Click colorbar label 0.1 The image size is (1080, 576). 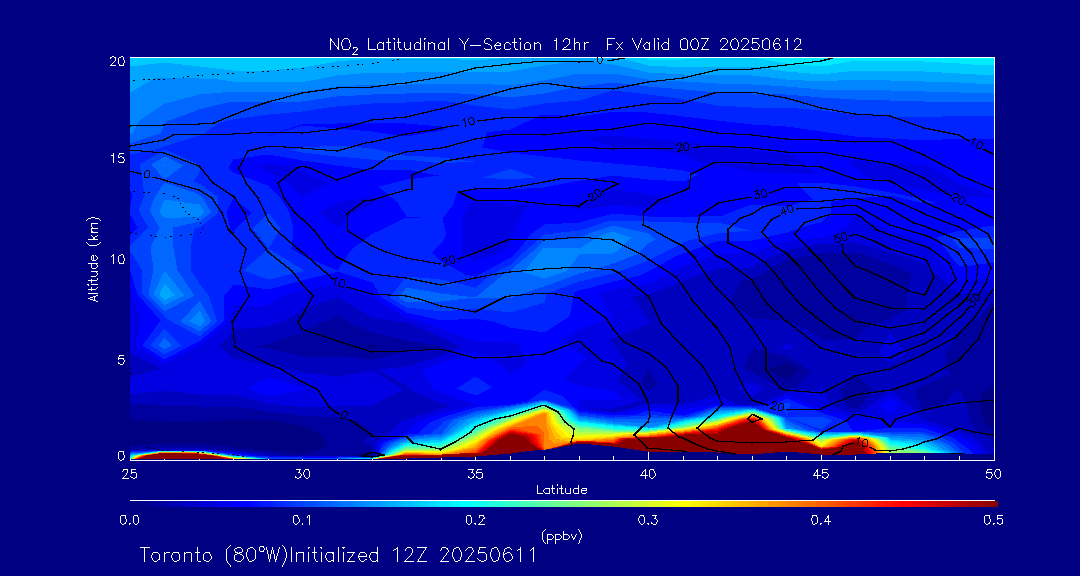click(x=302, y=520)
